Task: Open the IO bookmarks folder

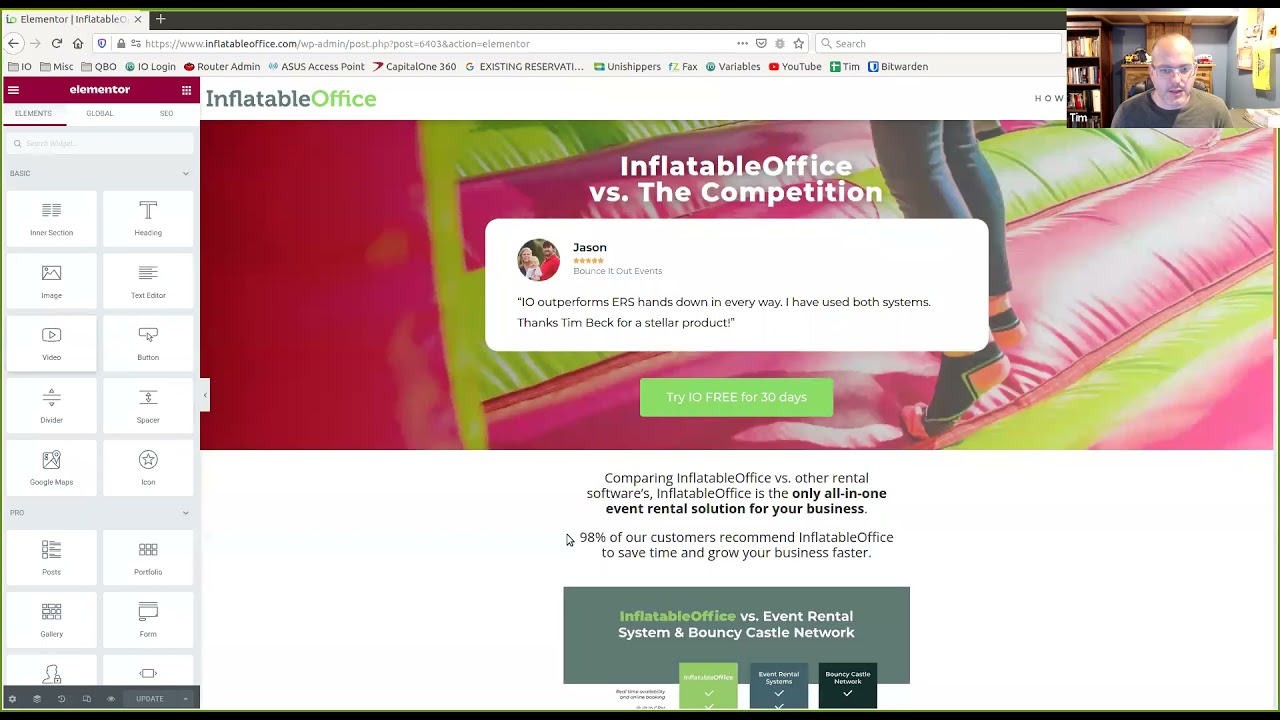Action: click(19, 67)
